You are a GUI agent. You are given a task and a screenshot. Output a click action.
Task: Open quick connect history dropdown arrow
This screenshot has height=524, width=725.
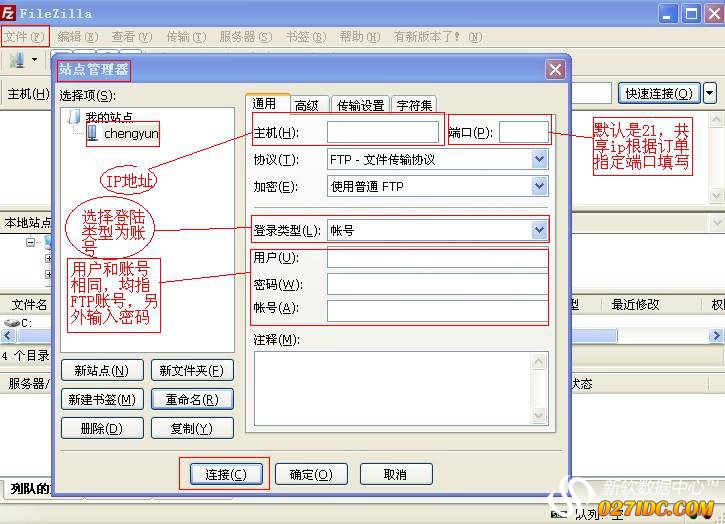coord(710,93)
